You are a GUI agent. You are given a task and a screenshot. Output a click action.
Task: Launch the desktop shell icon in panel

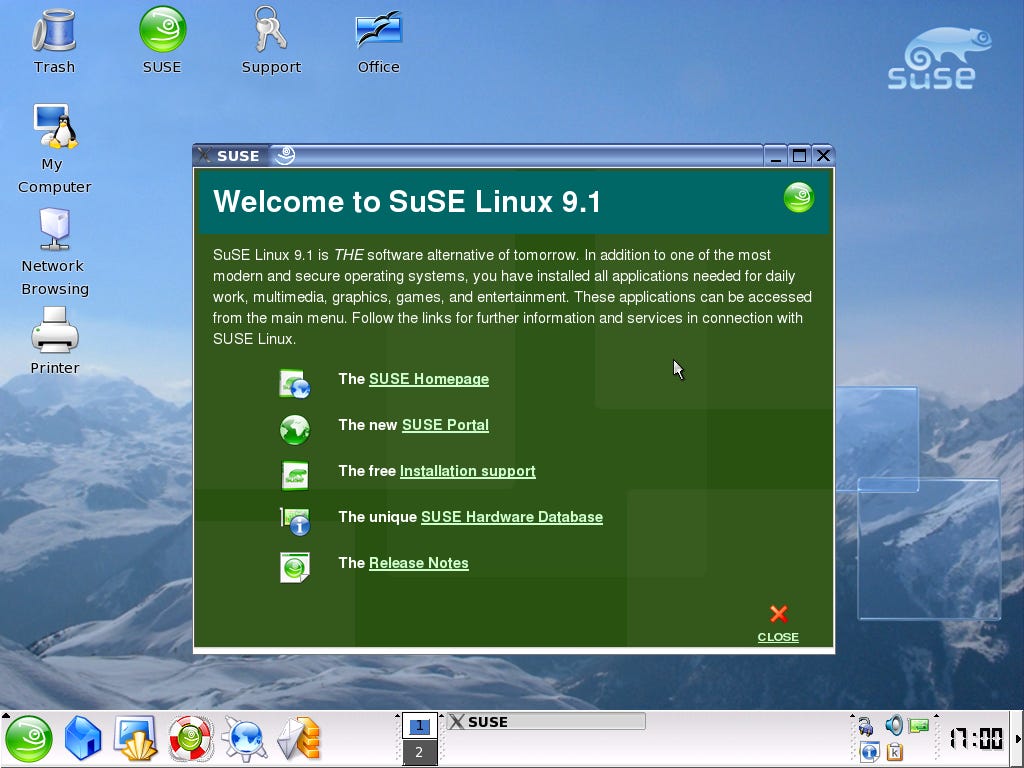point(136,739)
